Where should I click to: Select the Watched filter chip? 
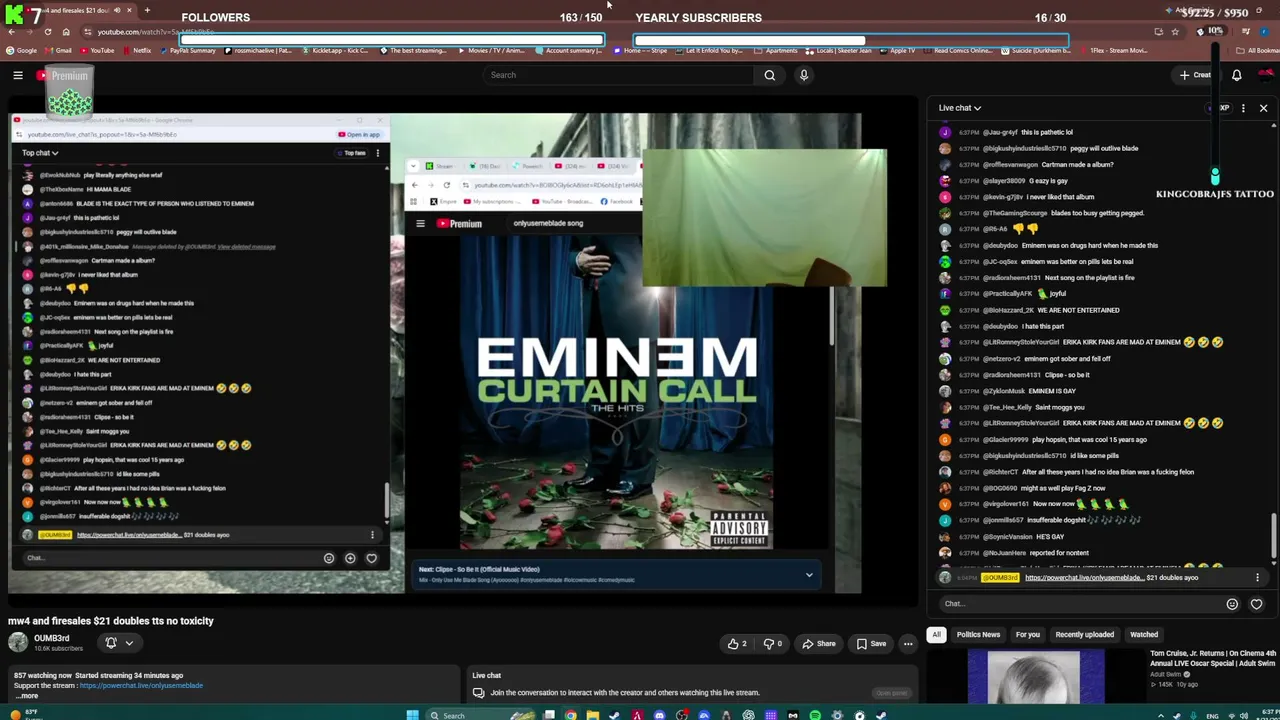coord(1144,634)
